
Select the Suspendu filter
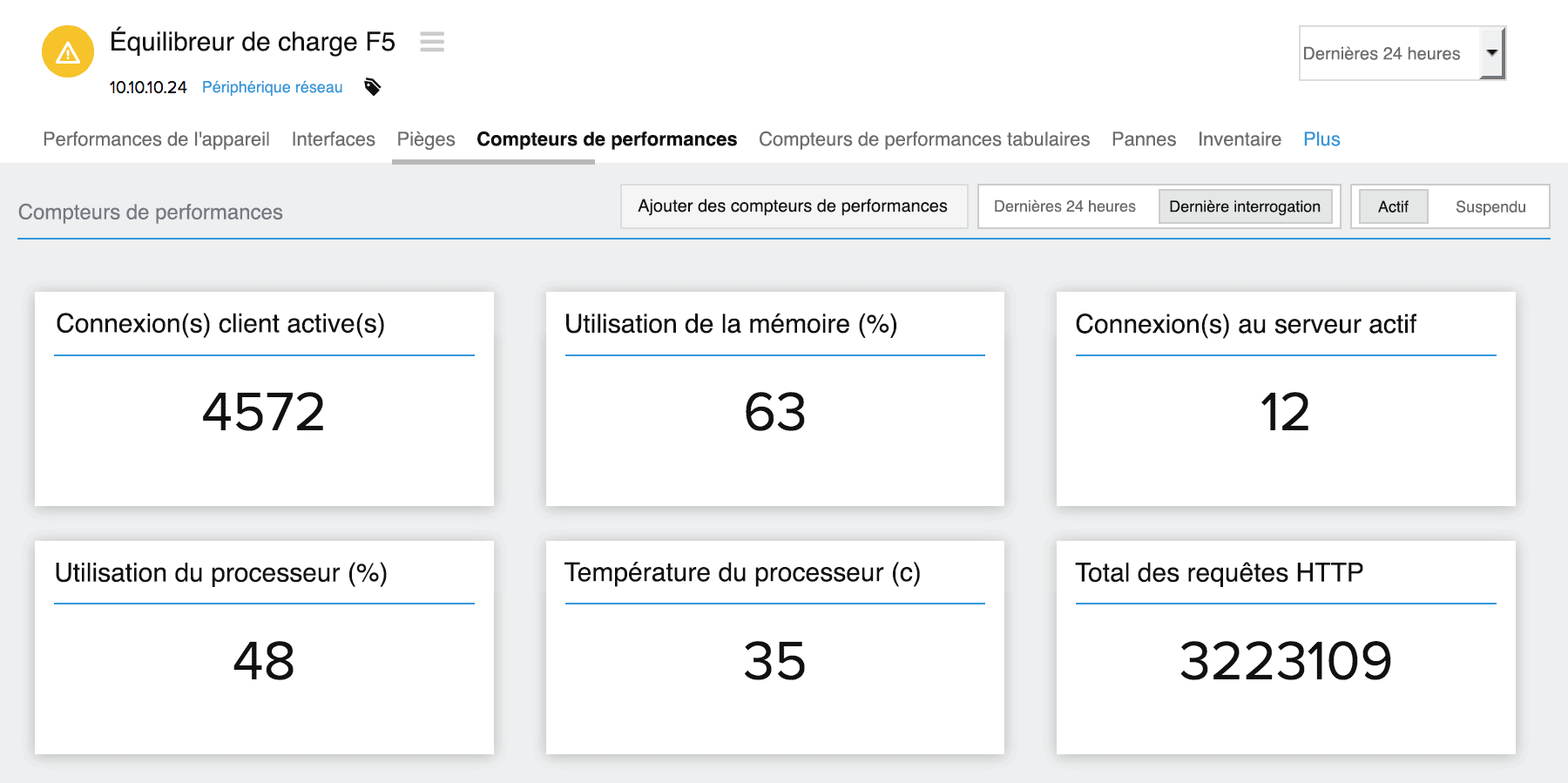pyautogui.click(x=1490, y=206)
